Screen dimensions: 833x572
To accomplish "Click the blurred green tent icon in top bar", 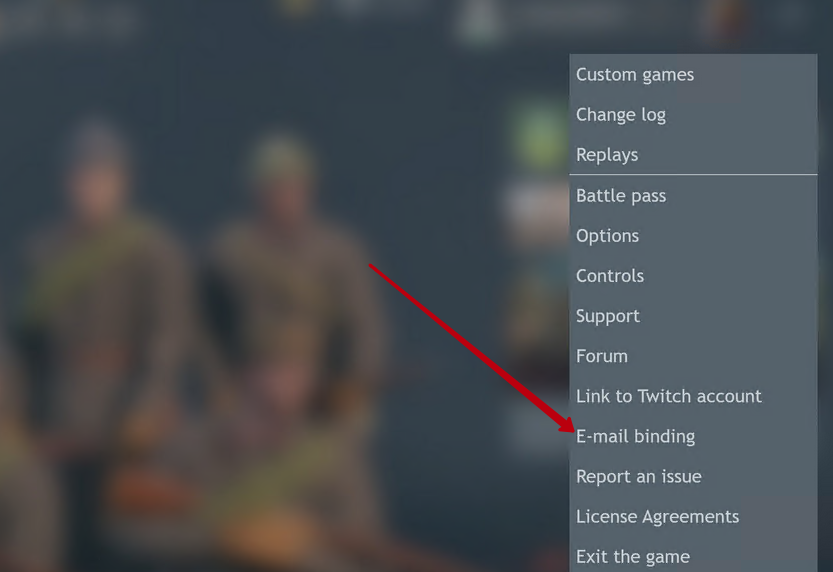I will [479, 19].
